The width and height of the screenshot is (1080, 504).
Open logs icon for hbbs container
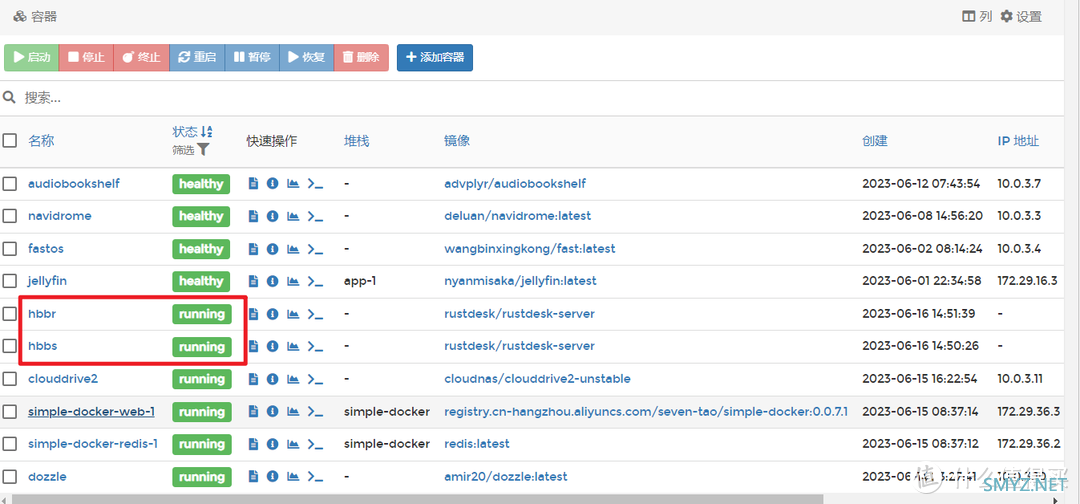253,346
